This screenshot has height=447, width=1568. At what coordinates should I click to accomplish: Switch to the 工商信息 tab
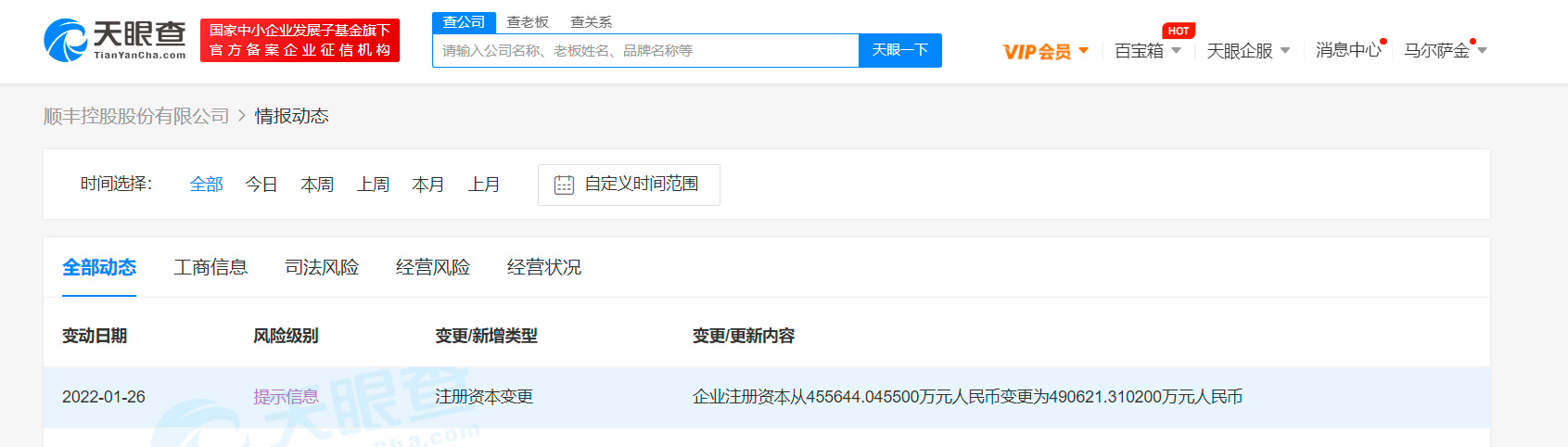[210, 267]
